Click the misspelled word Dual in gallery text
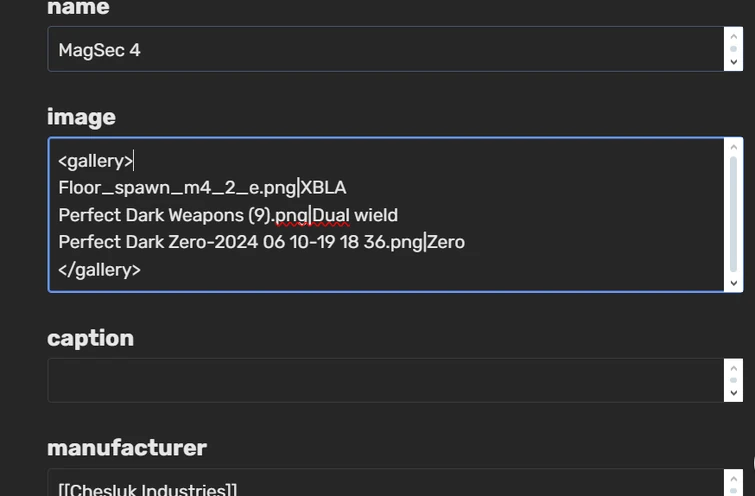Screen dimensions: 755x496 click(x=331, y=215)
